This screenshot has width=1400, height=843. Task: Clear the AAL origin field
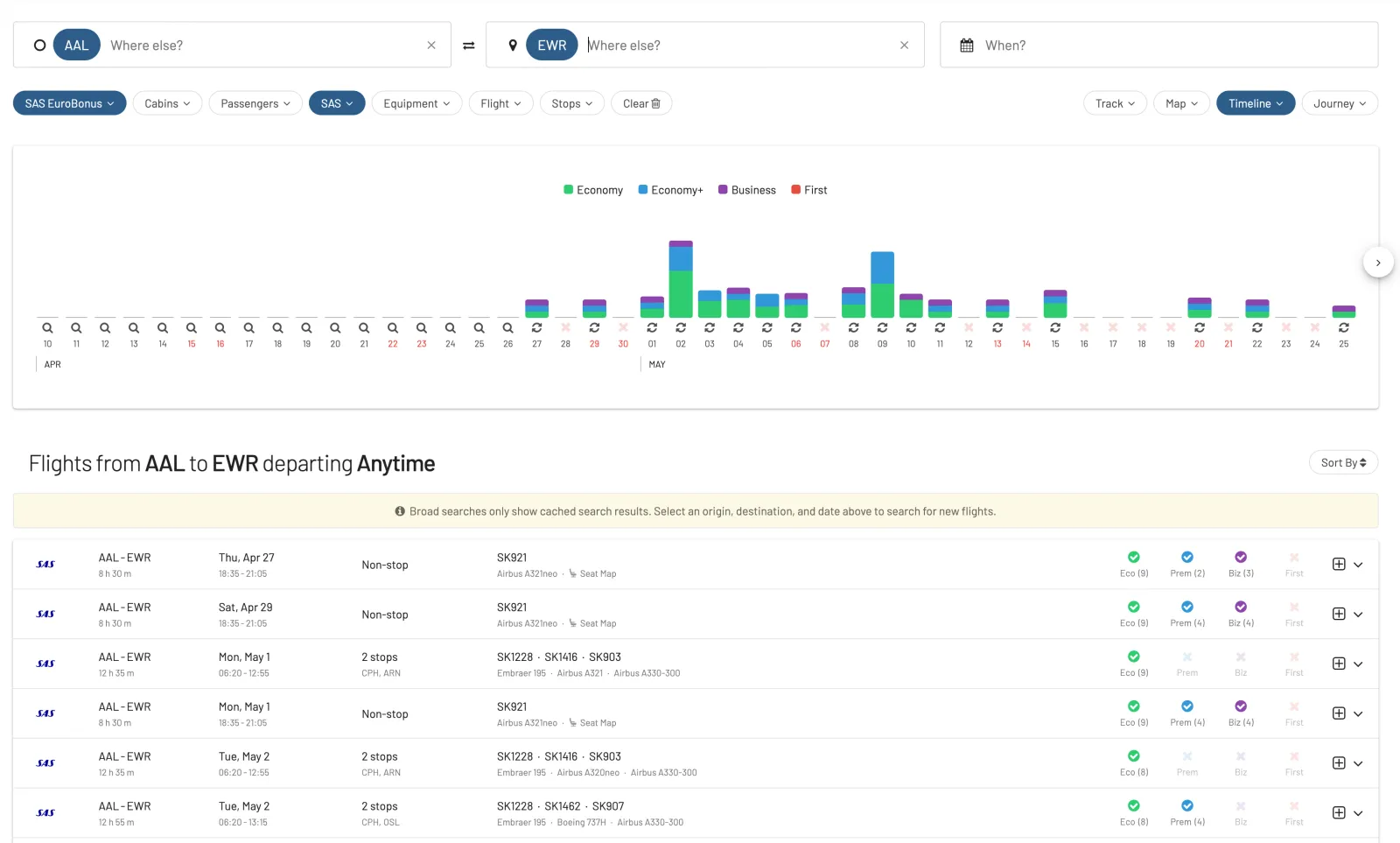tap(431, 46)
